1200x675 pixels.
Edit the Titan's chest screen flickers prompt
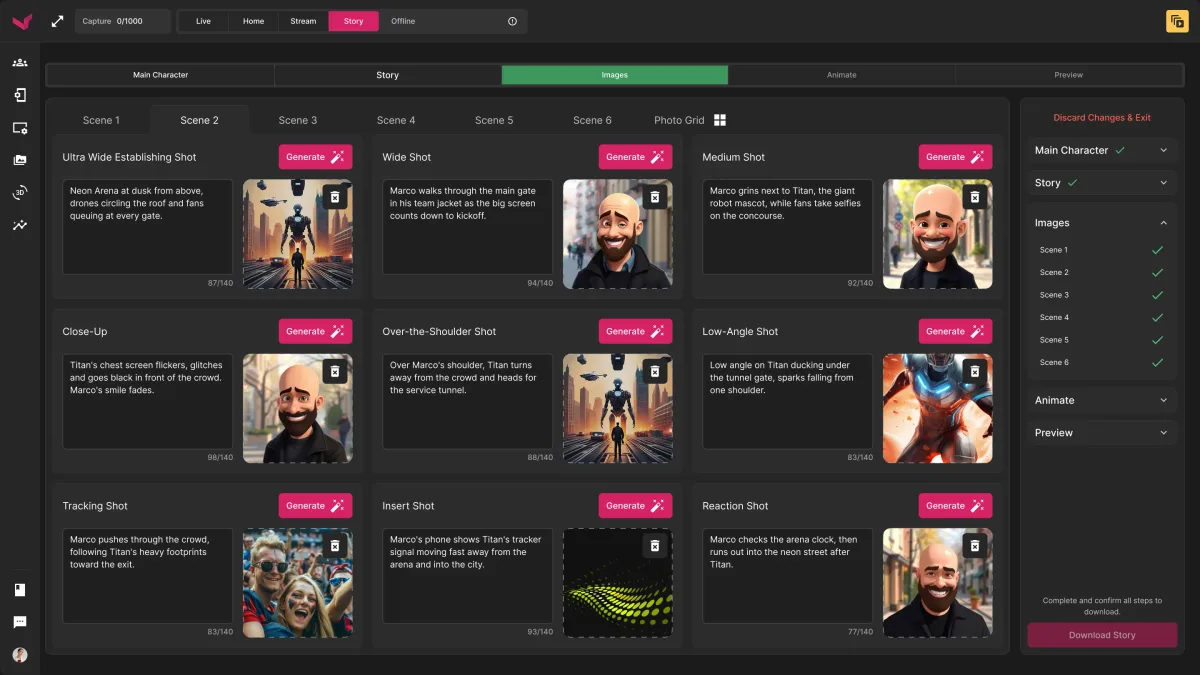point(147,401)
